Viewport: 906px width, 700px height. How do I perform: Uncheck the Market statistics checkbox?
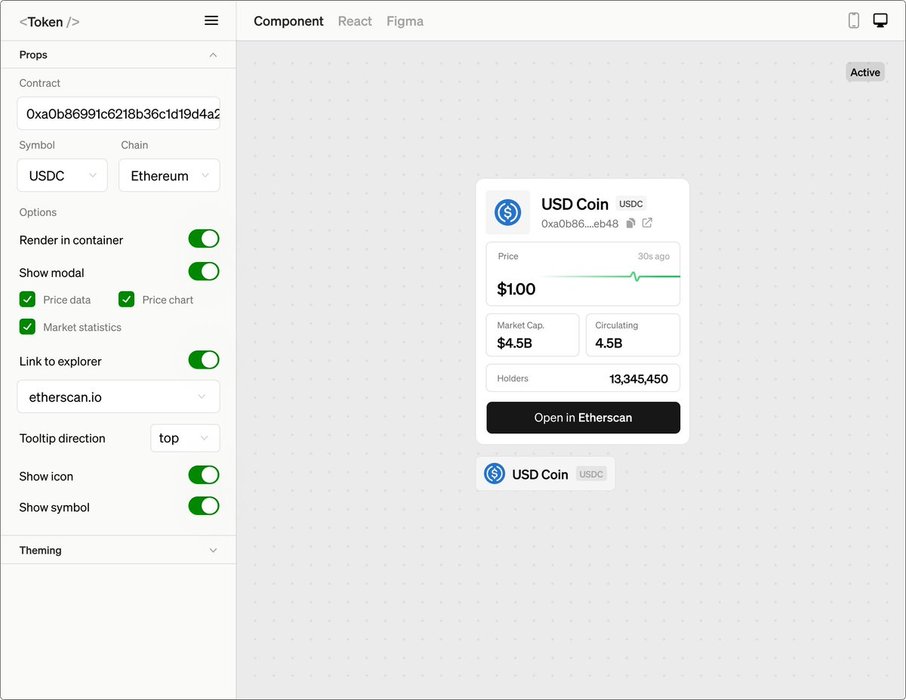28,327
